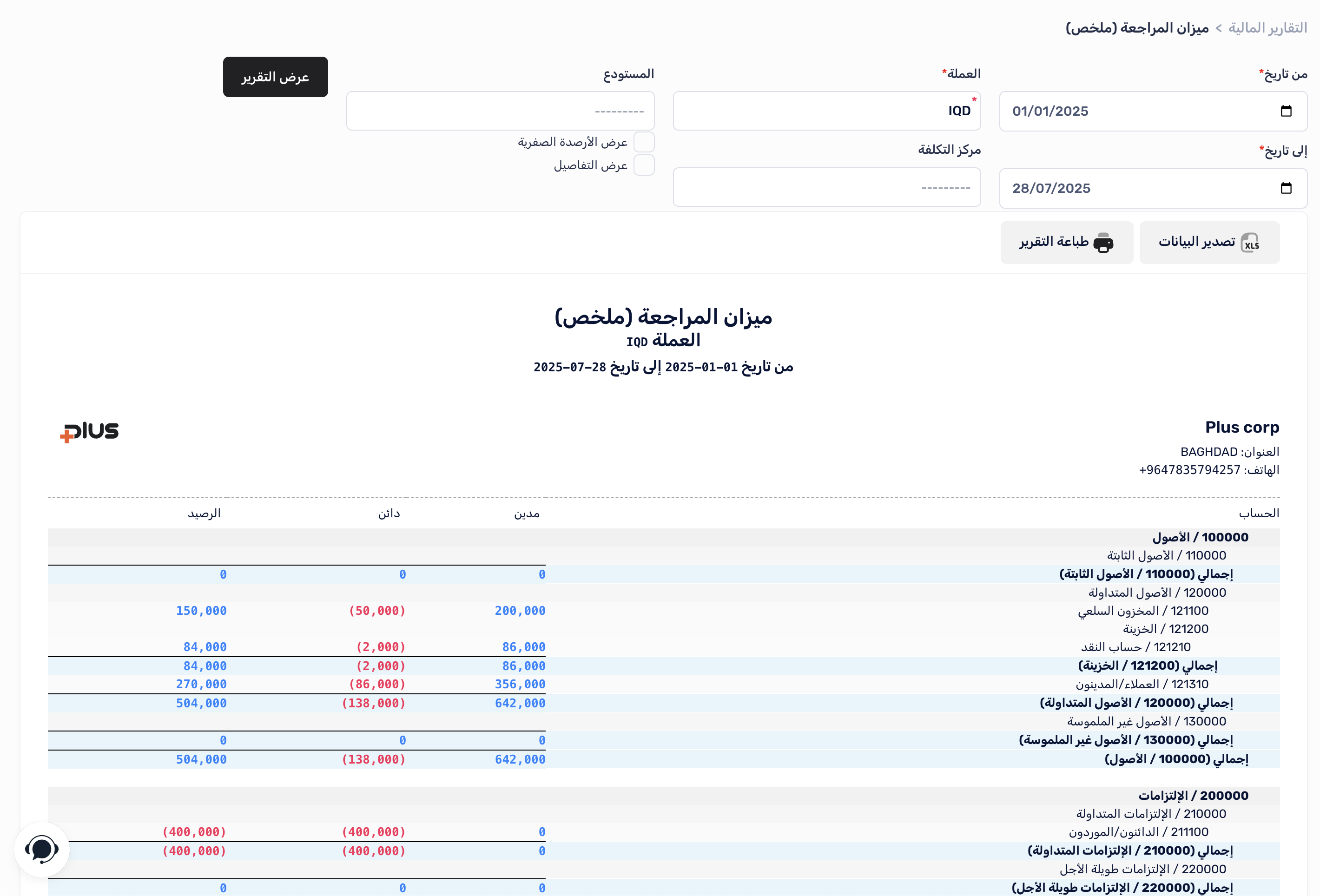This screenshot has width=1320, height=896.
Task: Enable عرض الأرصدة الصفرية checkbox
Action: [644, 142]
